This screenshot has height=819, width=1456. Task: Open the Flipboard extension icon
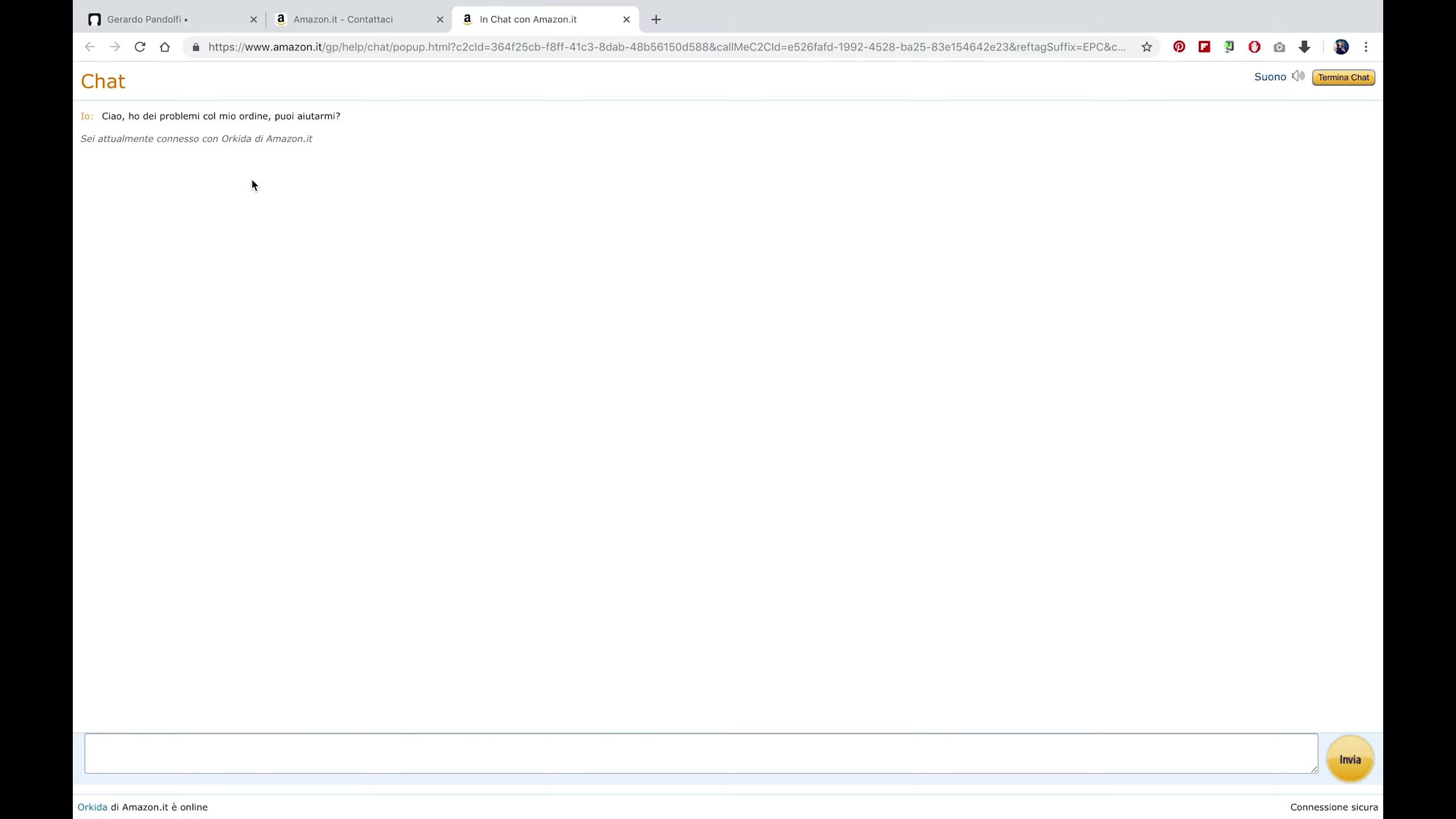coord(1204,47)
